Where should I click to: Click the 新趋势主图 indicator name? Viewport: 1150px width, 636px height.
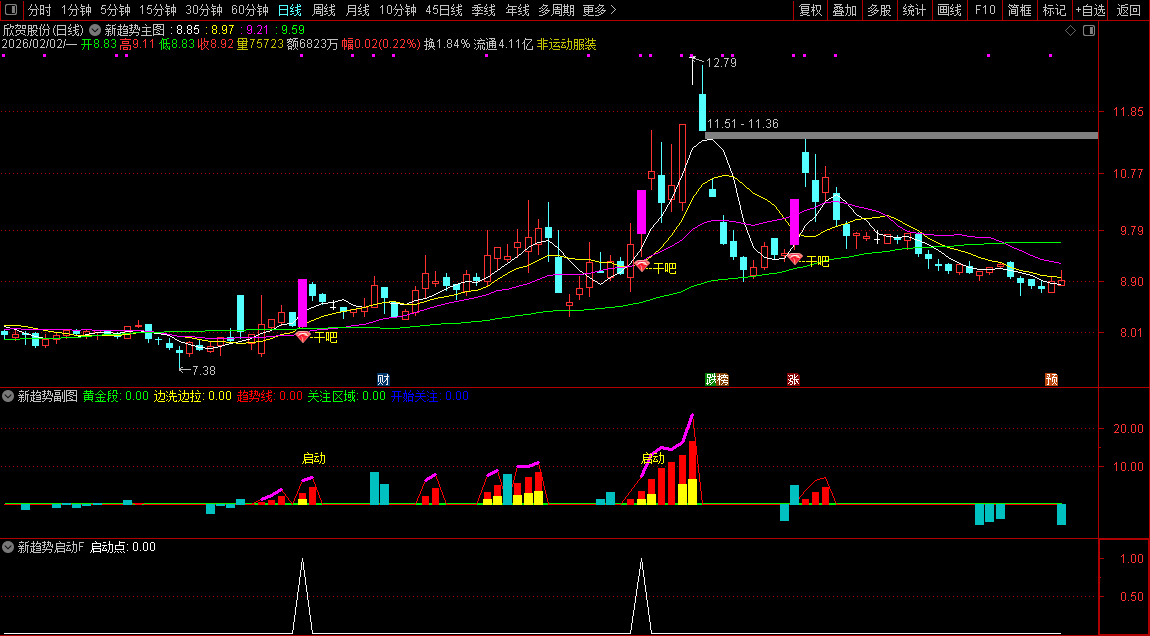(136, 31)
